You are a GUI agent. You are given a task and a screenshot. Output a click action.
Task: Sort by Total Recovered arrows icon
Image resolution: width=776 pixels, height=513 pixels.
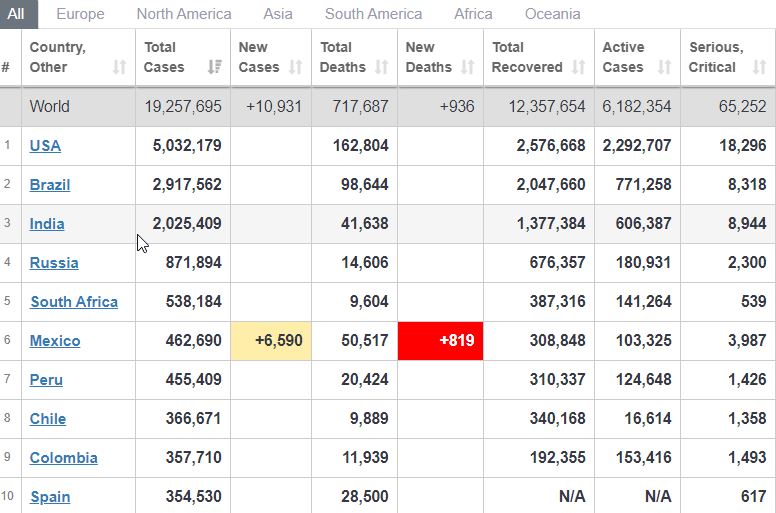pos(579,67)
